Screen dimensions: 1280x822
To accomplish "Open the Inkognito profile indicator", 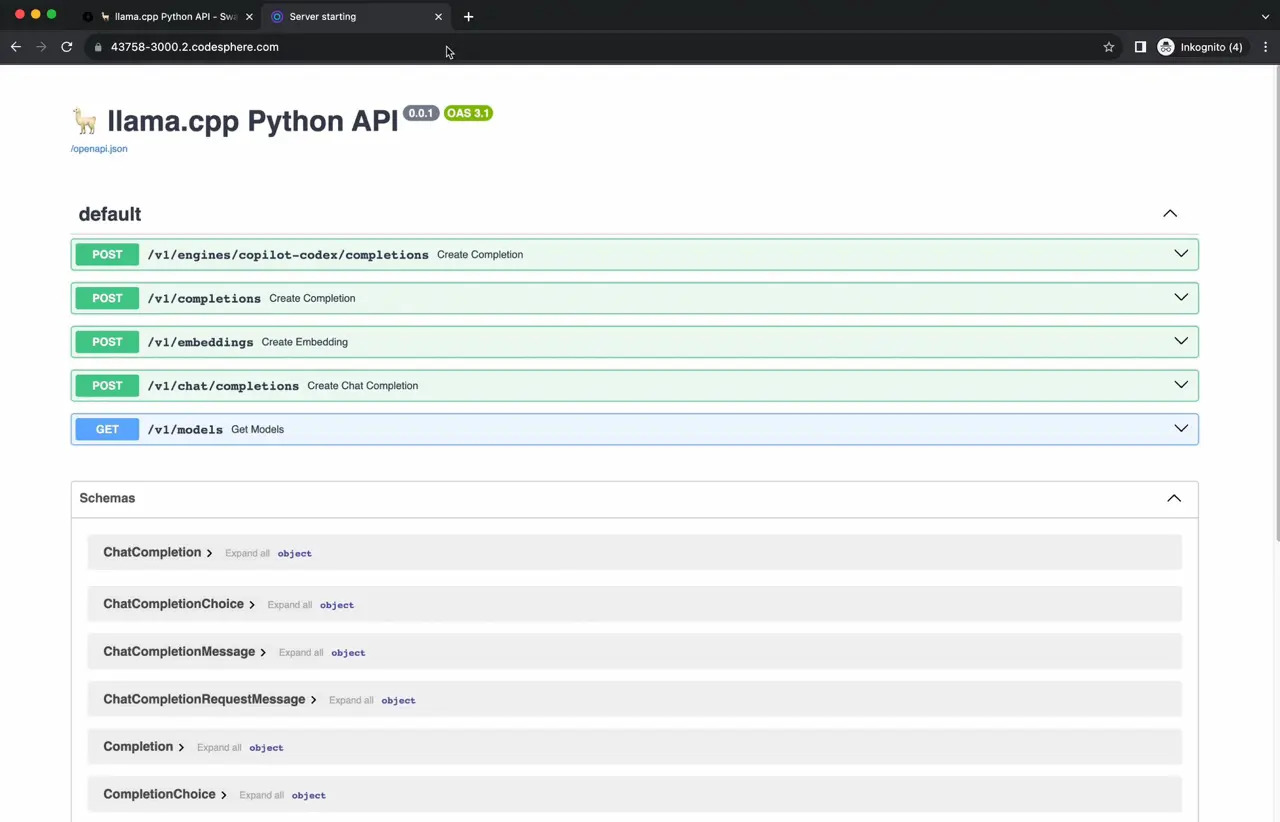I will tap(1200, 47).
